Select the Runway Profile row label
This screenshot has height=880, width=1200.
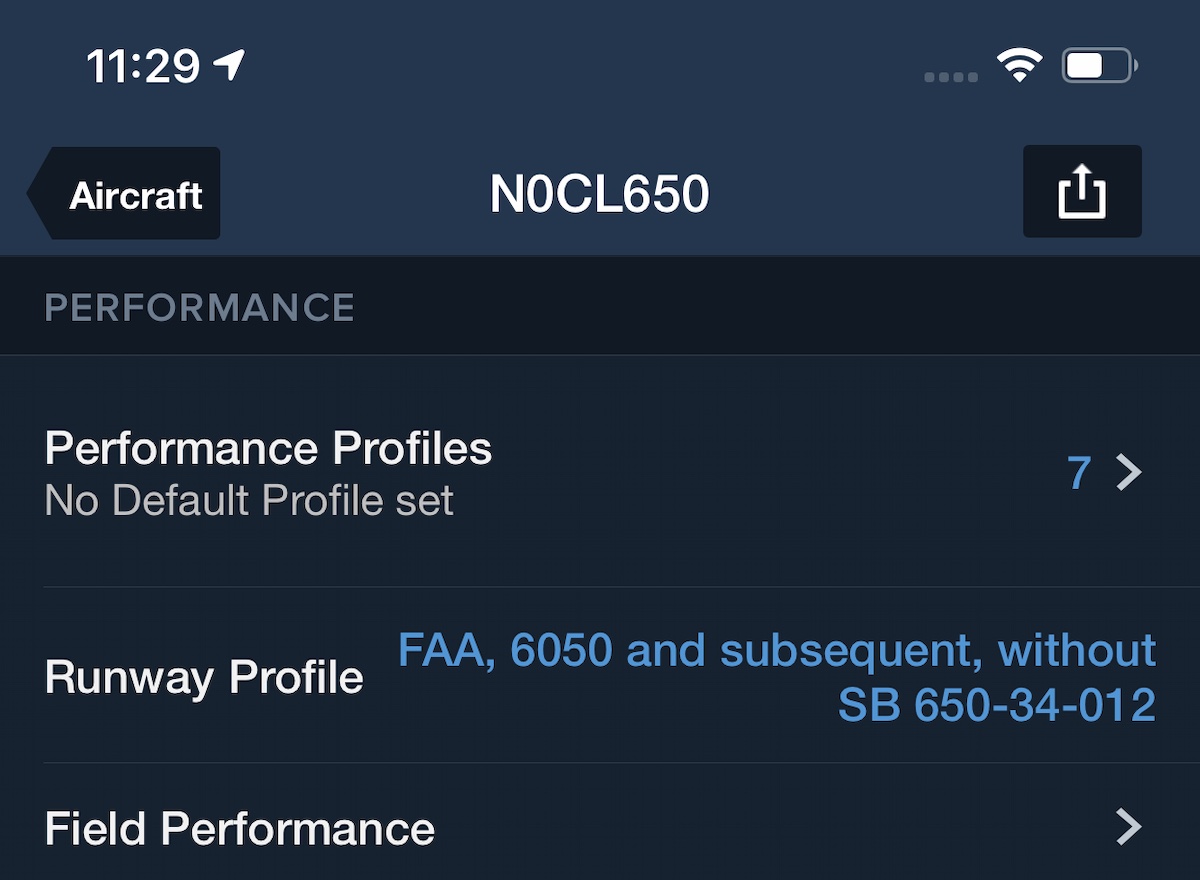tap(204, 677)
